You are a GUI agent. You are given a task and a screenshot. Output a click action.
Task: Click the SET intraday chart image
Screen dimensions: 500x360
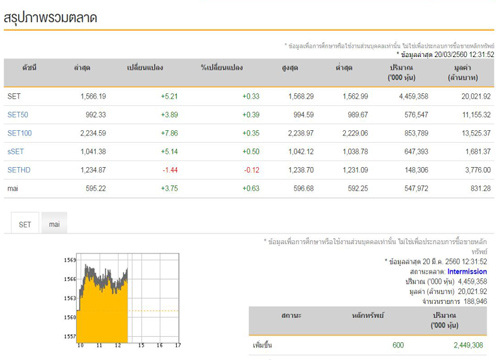pos(122,300)
